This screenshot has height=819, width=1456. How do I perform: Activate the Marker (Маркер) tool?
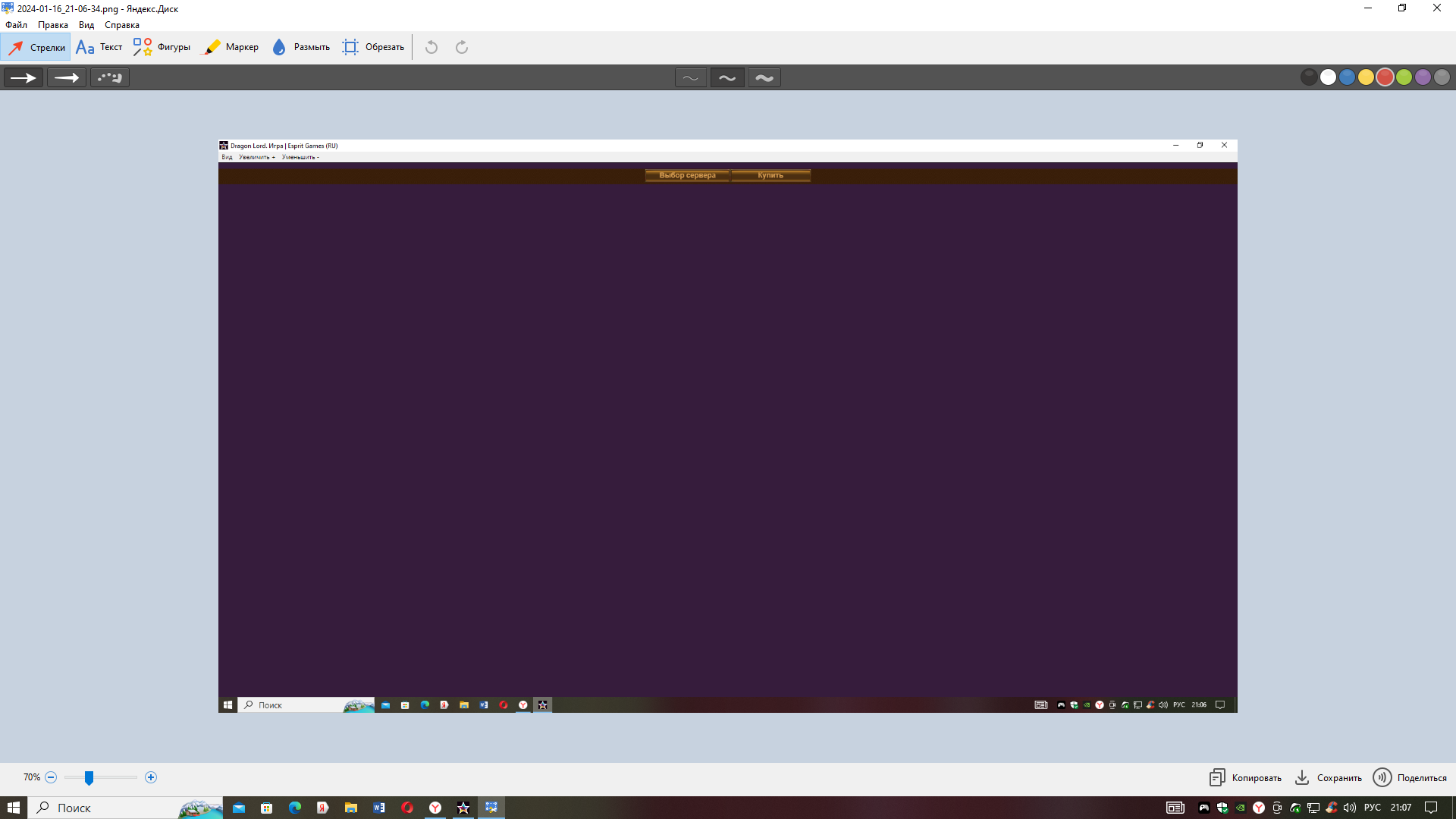[231, 47]
